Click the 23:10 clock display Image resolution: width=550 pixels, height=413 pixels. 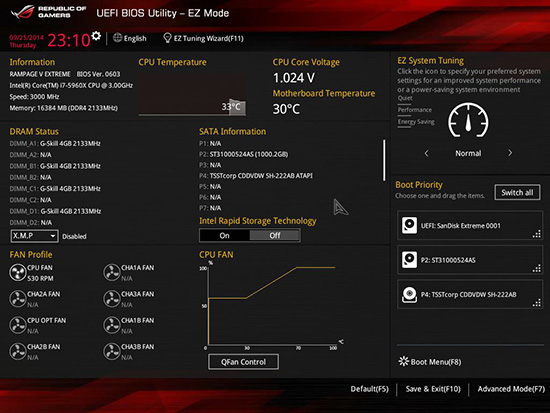[69, 40]
